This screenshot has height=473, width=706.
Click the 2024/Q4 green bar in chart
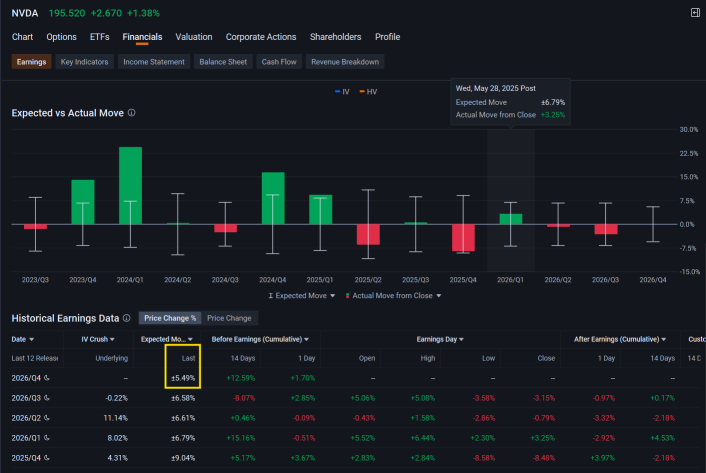click(273, 198)
